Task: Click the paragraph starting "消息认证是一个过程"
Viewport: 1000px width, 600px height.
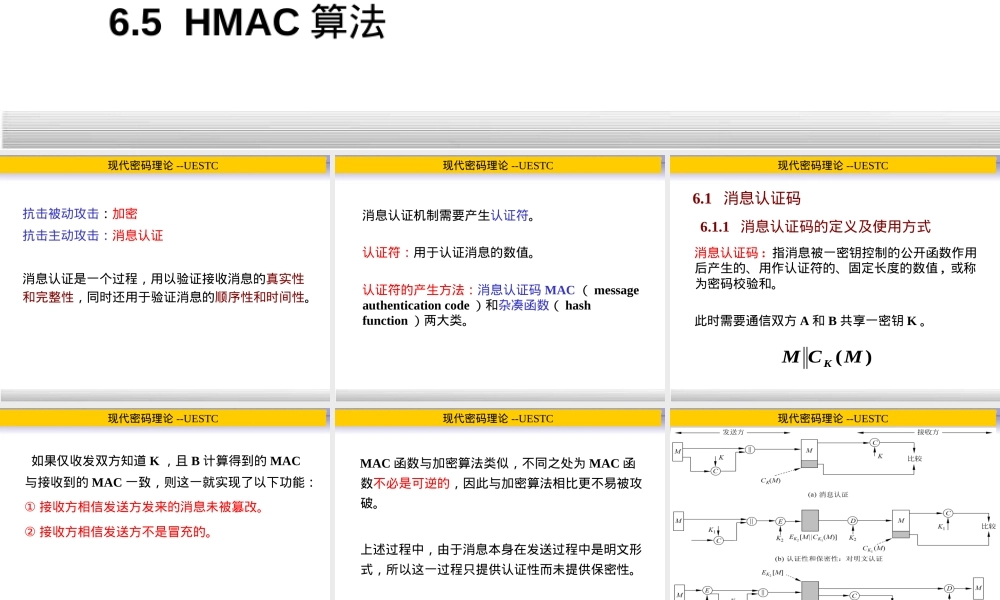Action: tap(166, 288)
